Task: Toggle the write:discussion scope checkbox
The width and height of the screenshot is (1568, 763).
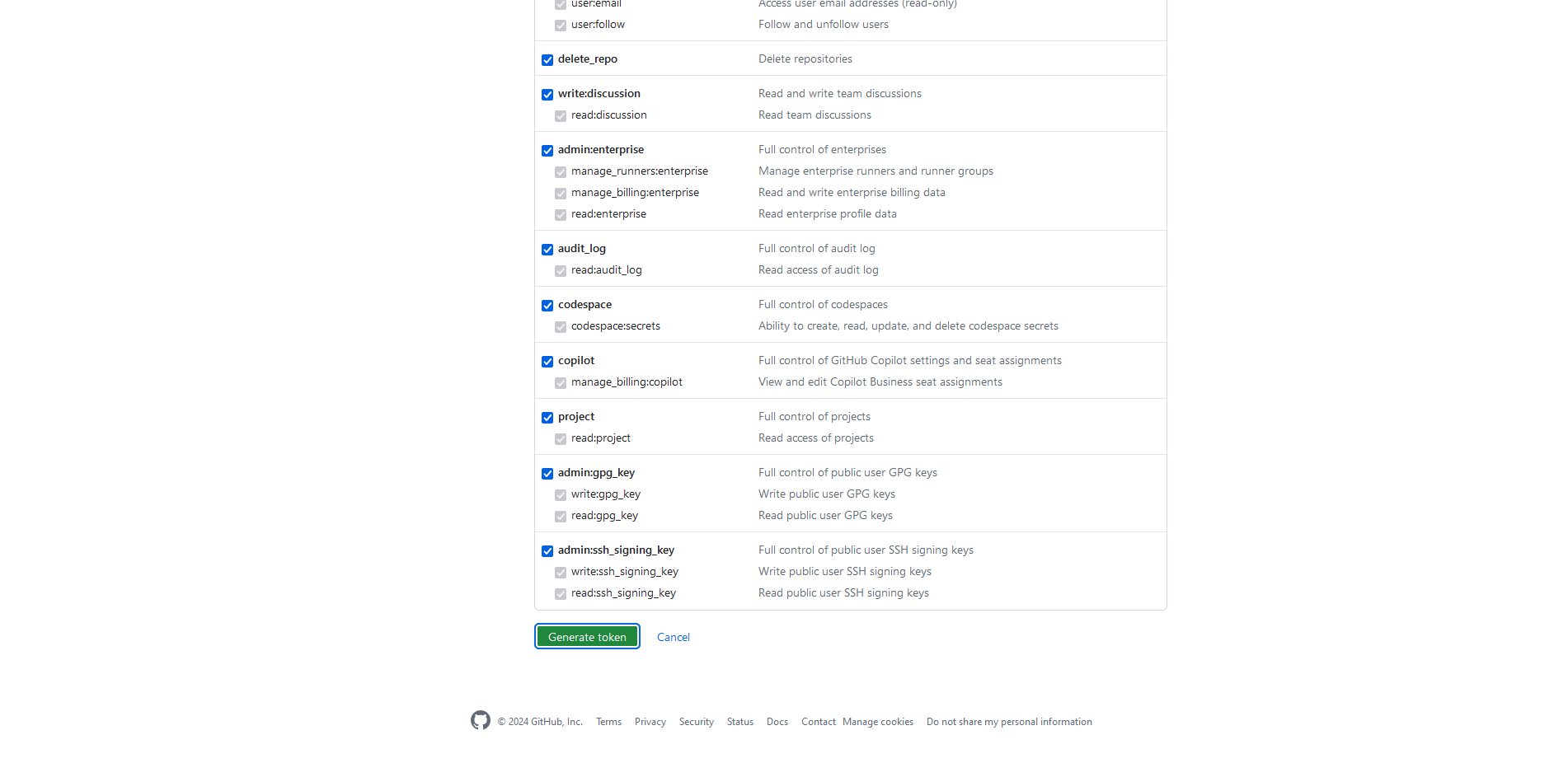Action: click(x=547, y=95)
